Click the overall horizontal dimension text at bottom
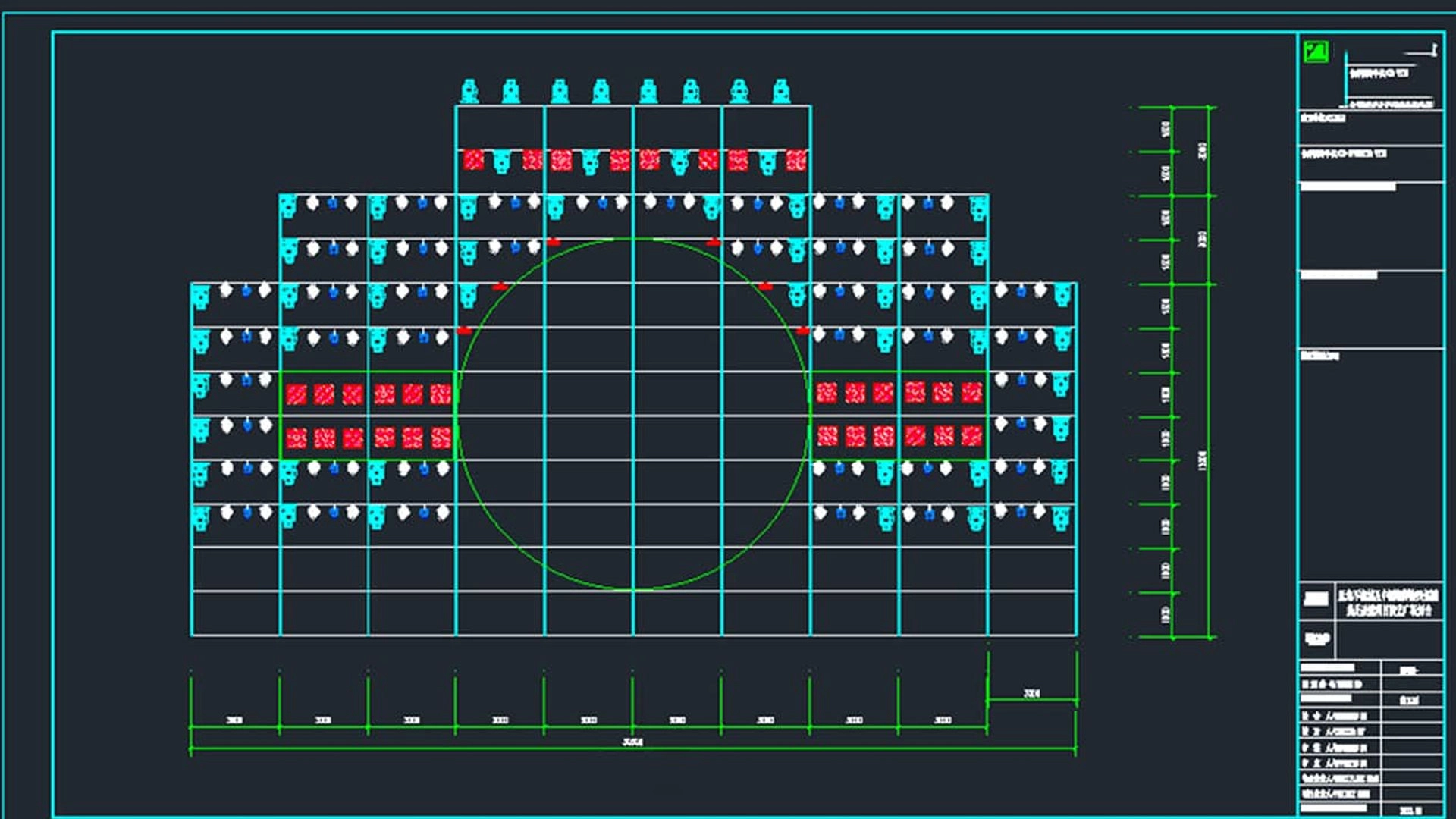 (632, 742)
